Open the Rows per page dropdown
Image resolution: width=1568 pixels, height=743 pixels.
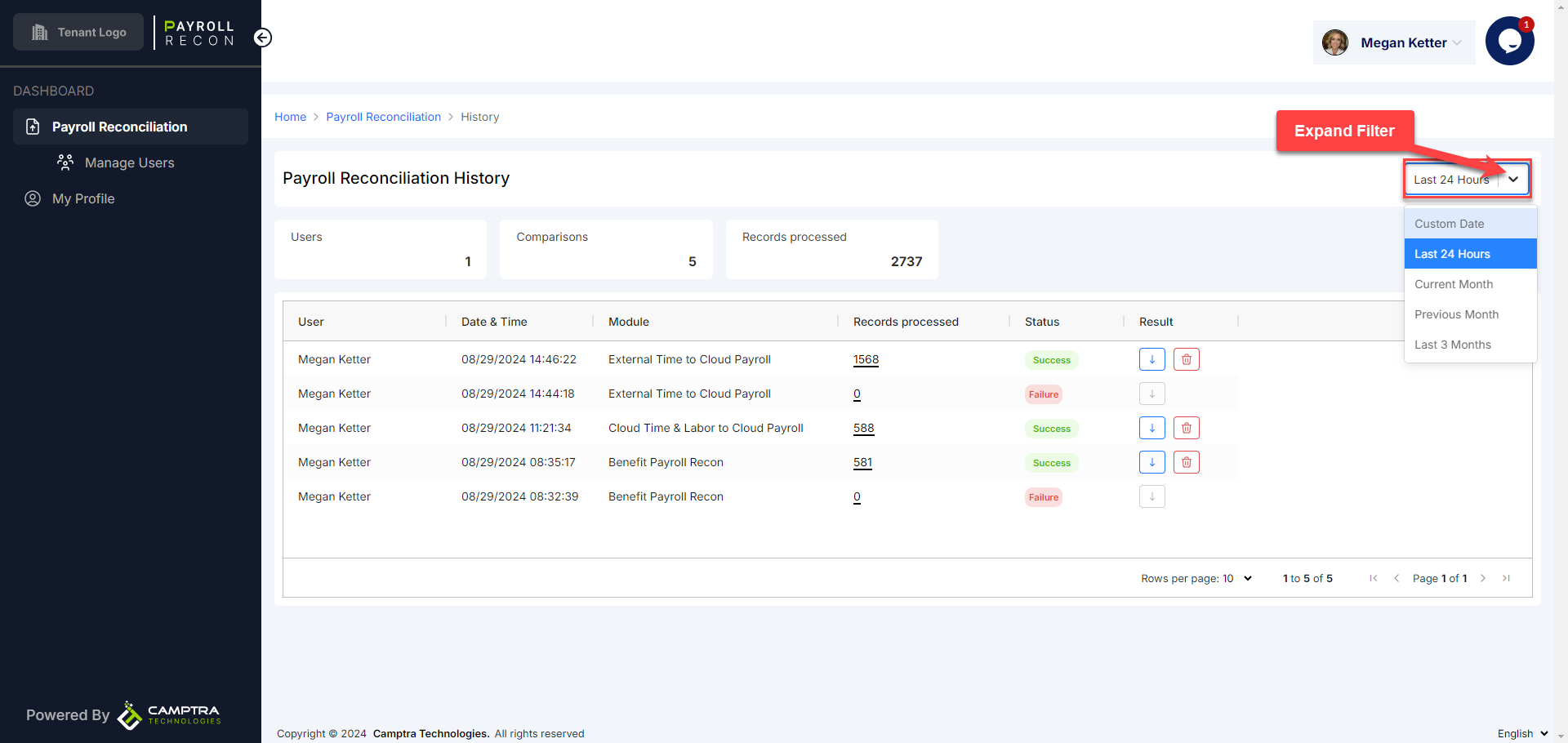[x=1238, y=578]
